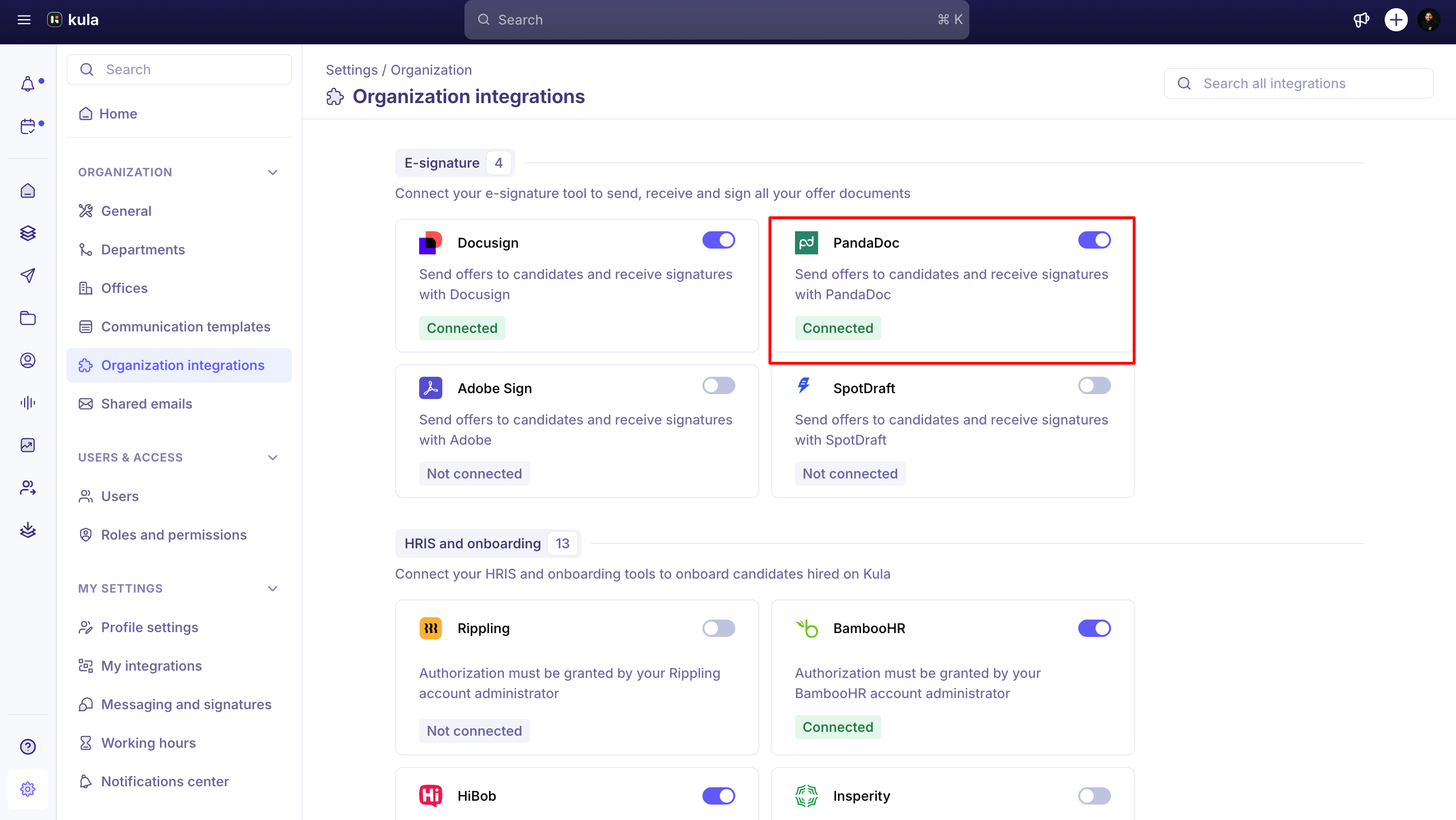Select the folder icon in the left rail
This screenshot has width=1456, height=820.
point(27,318)
